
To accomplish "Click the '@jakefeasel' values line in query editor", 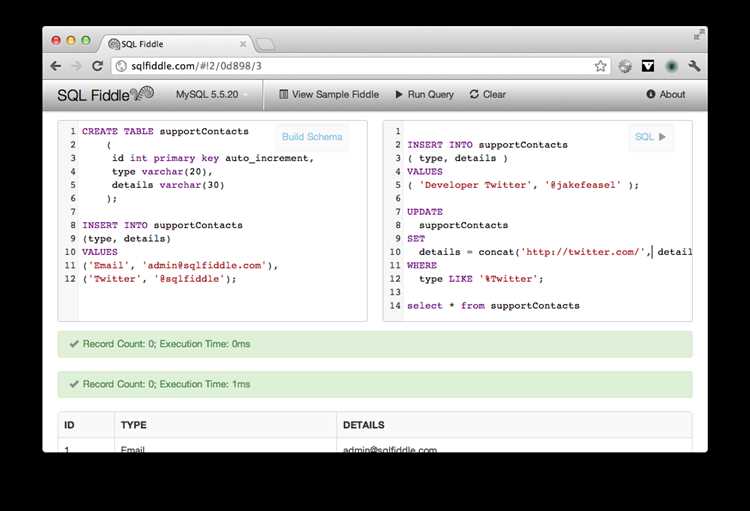I will coord(523,185).
